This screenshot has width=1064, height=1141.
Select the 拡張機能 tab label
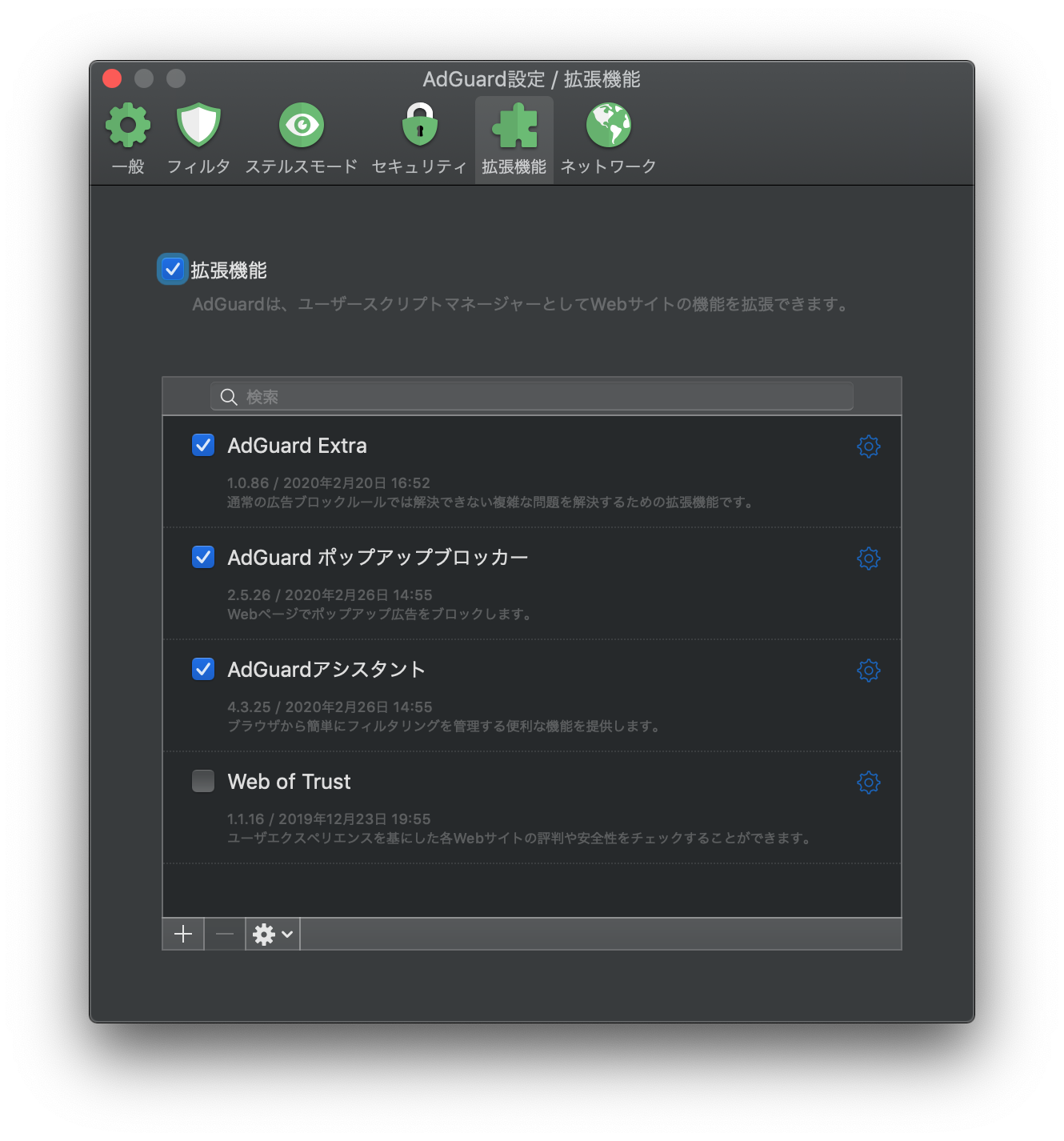point(514,166)
